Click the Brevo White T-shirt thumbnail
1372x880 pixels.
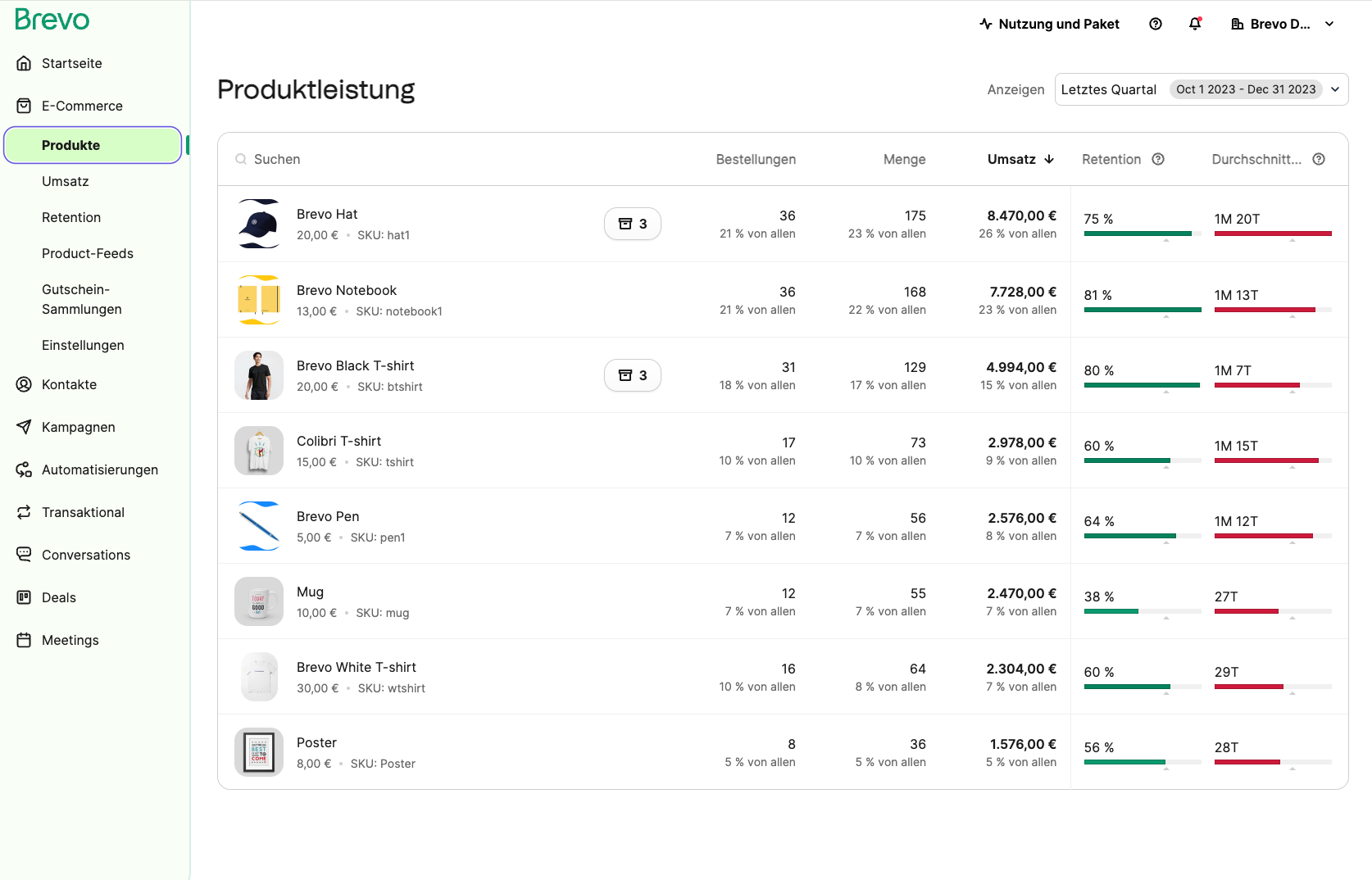tap(259, 677)
